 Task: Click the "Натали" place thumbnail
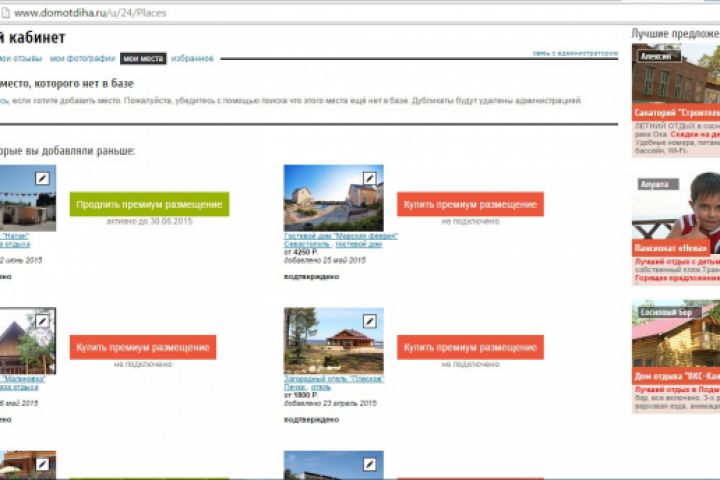28,198
